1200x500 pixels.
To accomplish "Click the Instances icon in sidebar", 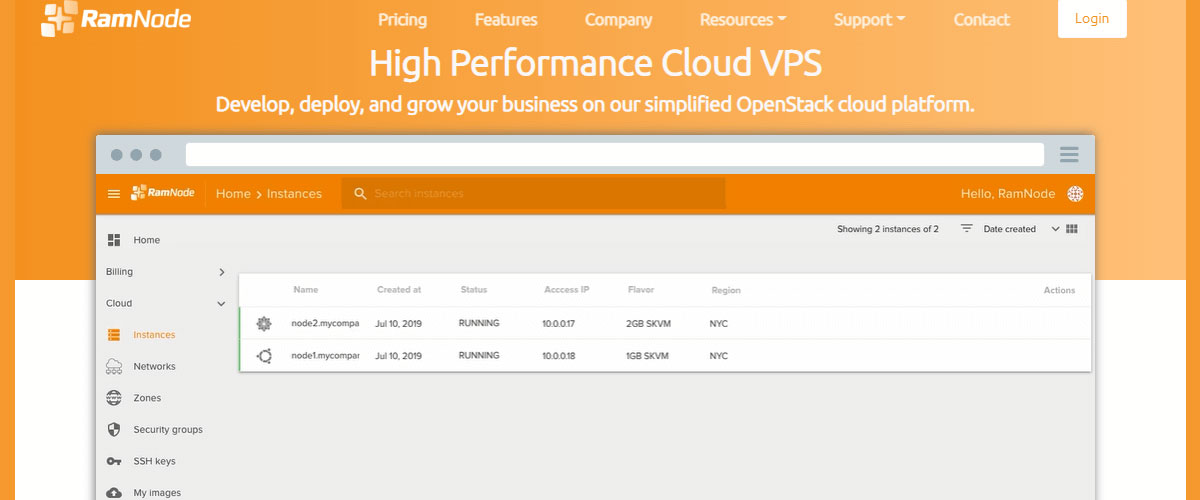I will click(x=113, y=335).
